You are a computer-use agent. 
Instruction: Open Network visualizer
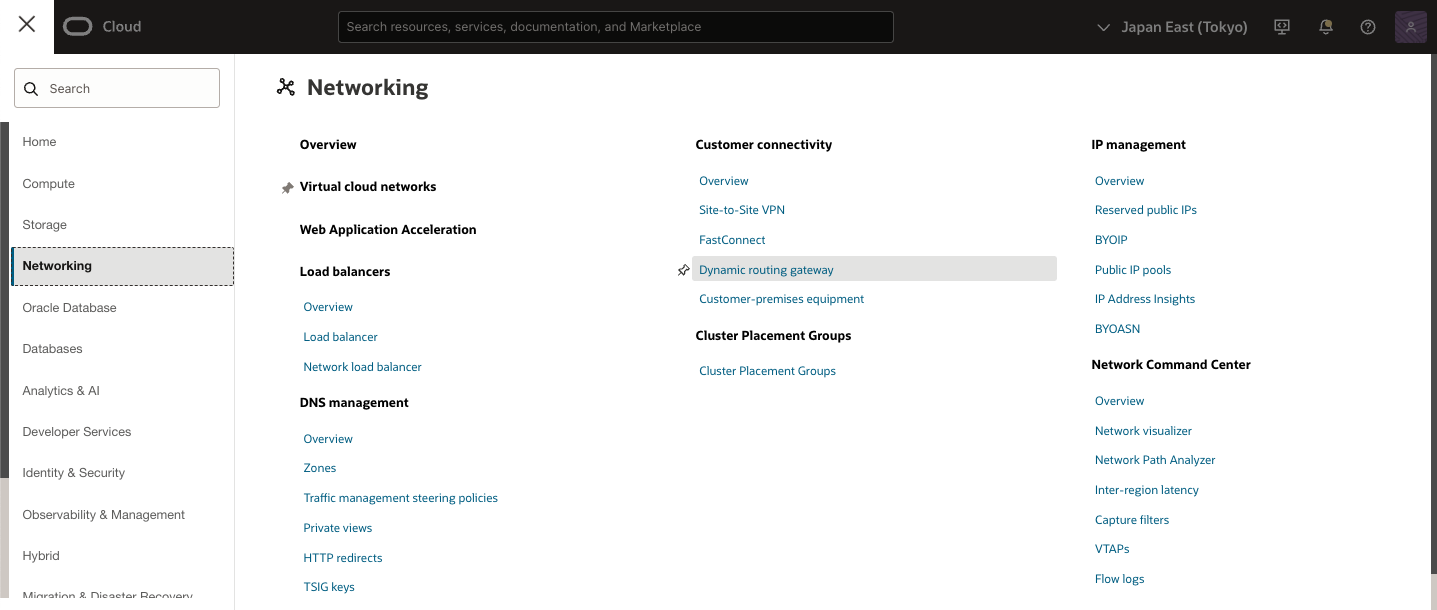click(x=1143, y=431)
